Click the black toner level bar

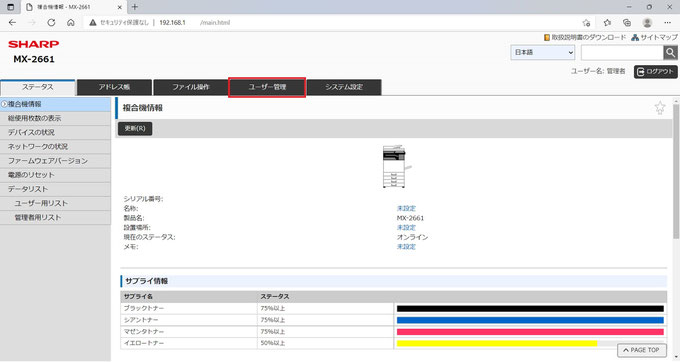point(530,309)
